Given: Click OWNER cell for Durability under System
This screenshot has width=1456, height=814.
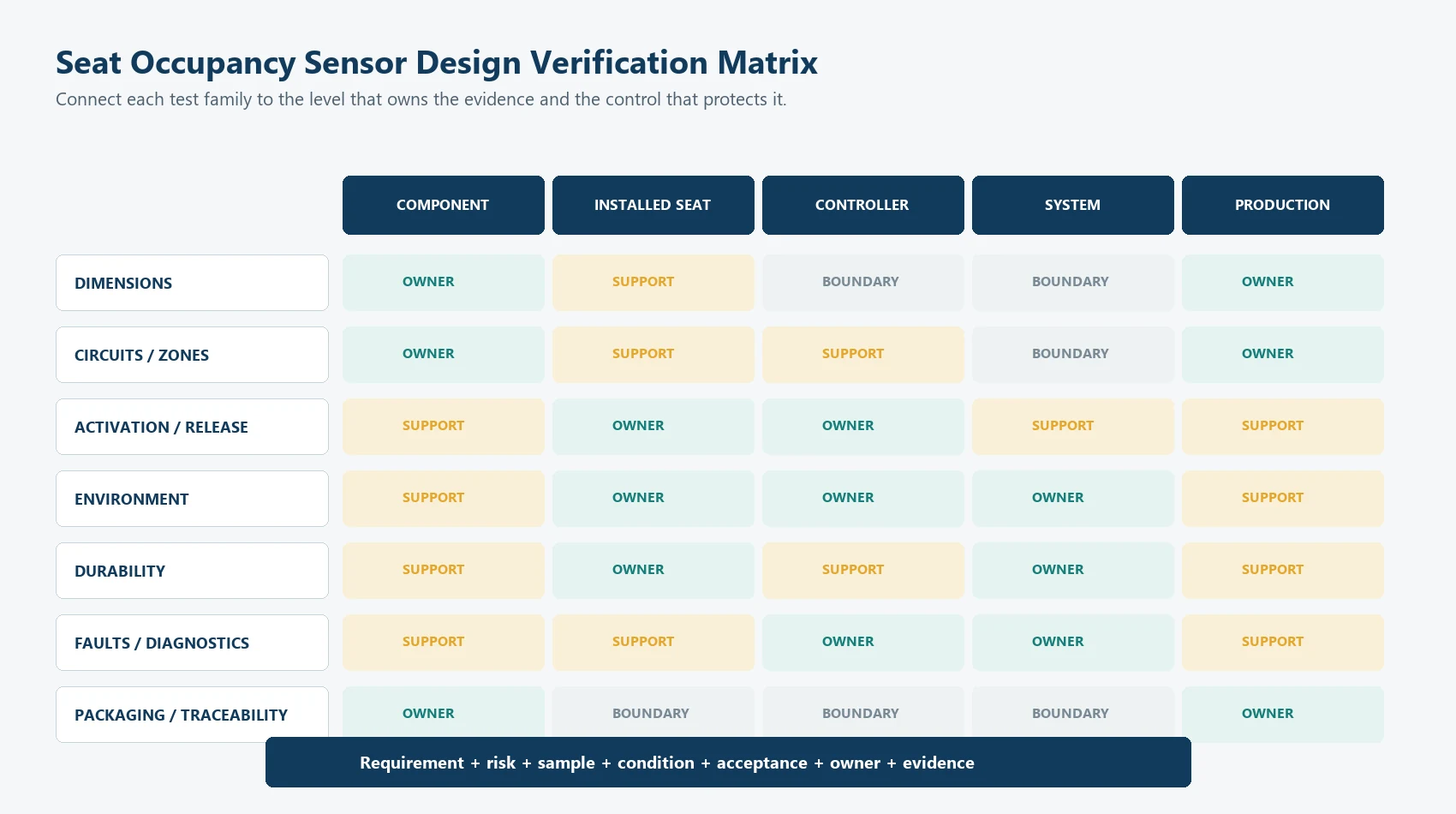Looking at the screenshot, I should pyautogui.click(x=1073, y=571).
